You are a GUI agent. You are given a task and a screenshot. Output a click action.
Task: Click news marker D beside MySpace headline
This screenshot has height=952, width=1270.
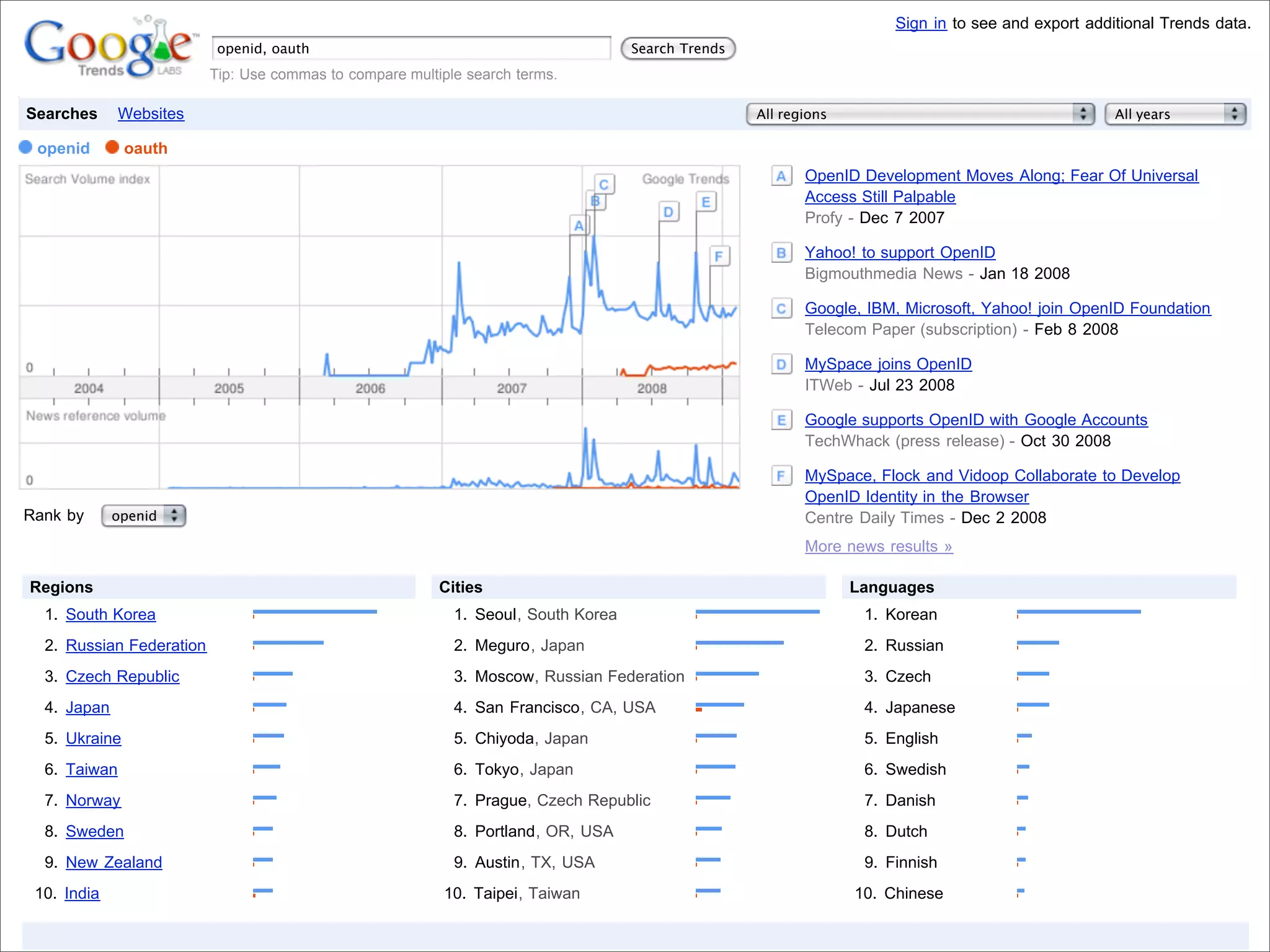[781, 364]
